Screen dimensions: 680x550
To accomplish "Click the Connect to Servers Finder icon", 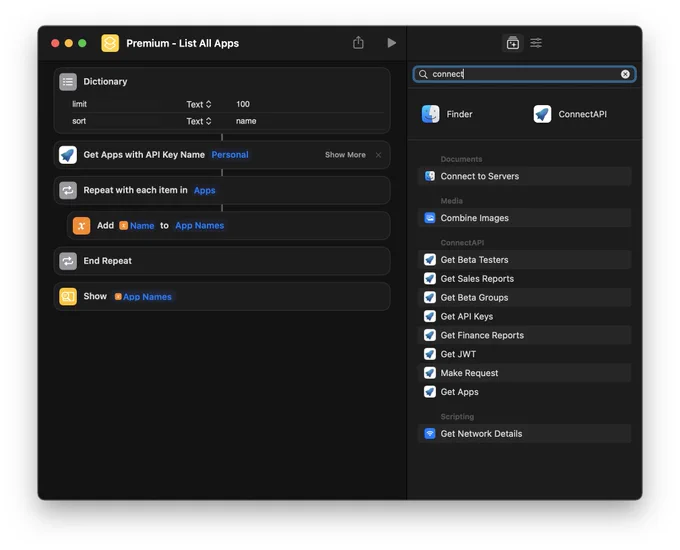I will click(429, 176).
